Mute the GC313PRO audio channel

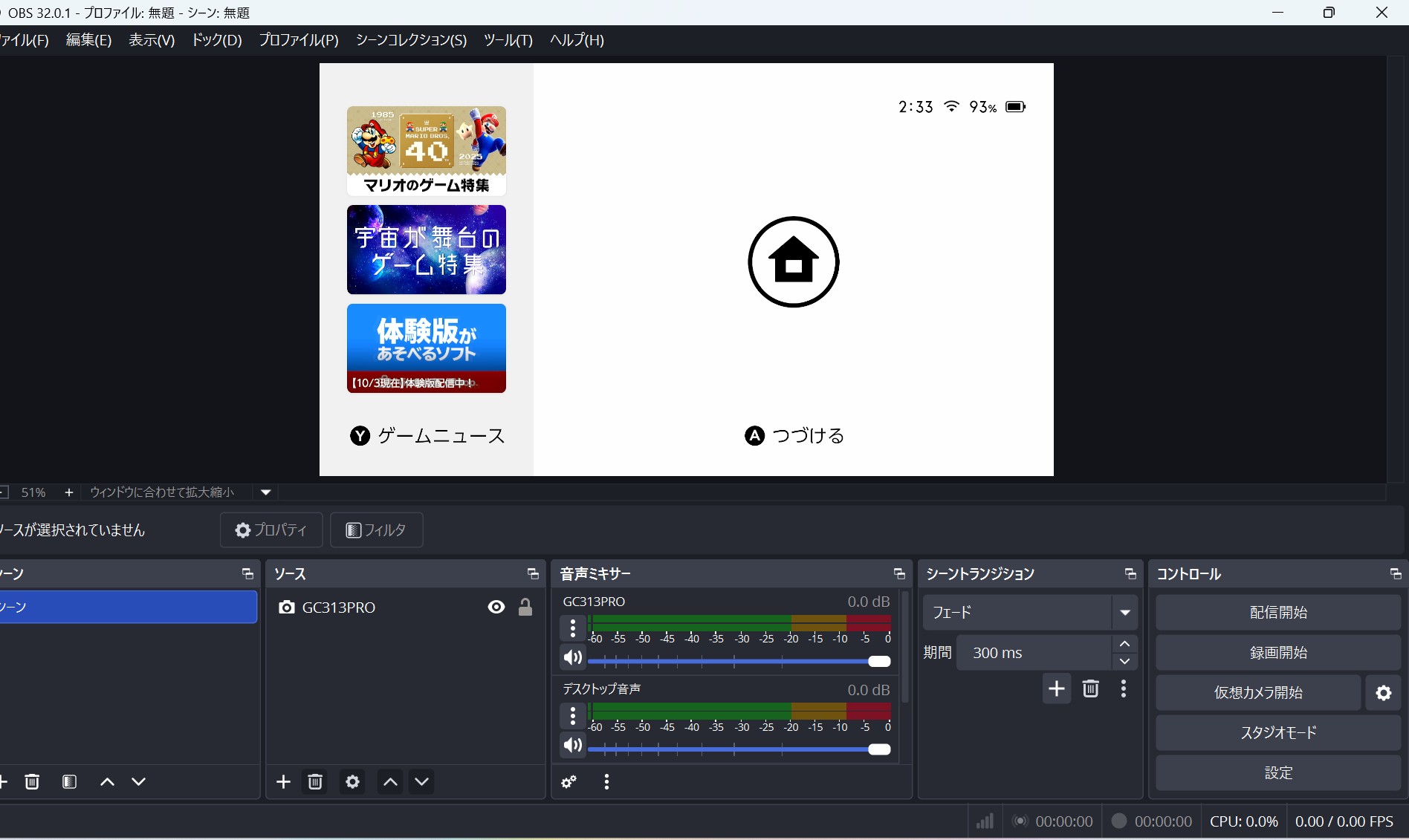(x=572, y=658)
